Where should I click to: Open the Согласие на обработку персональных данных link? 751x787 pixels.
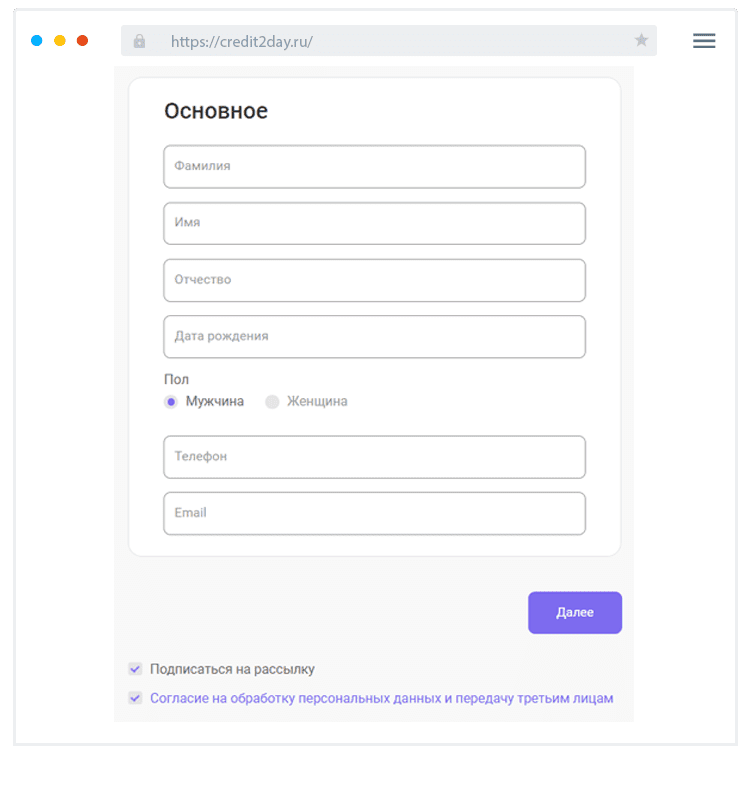[381, 698]
